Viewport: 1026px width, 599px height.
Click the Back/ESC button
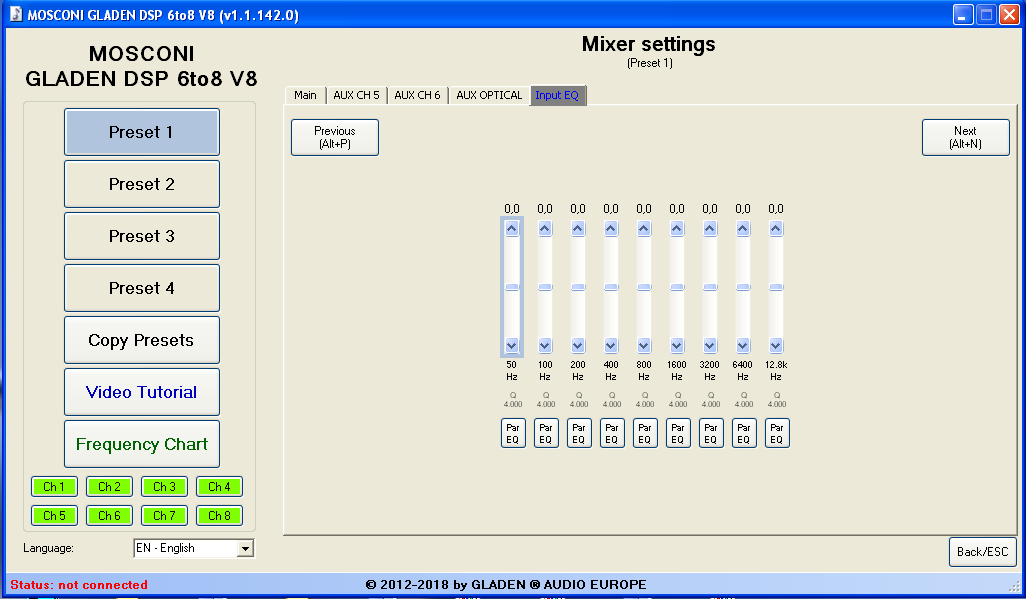[983, 552]
